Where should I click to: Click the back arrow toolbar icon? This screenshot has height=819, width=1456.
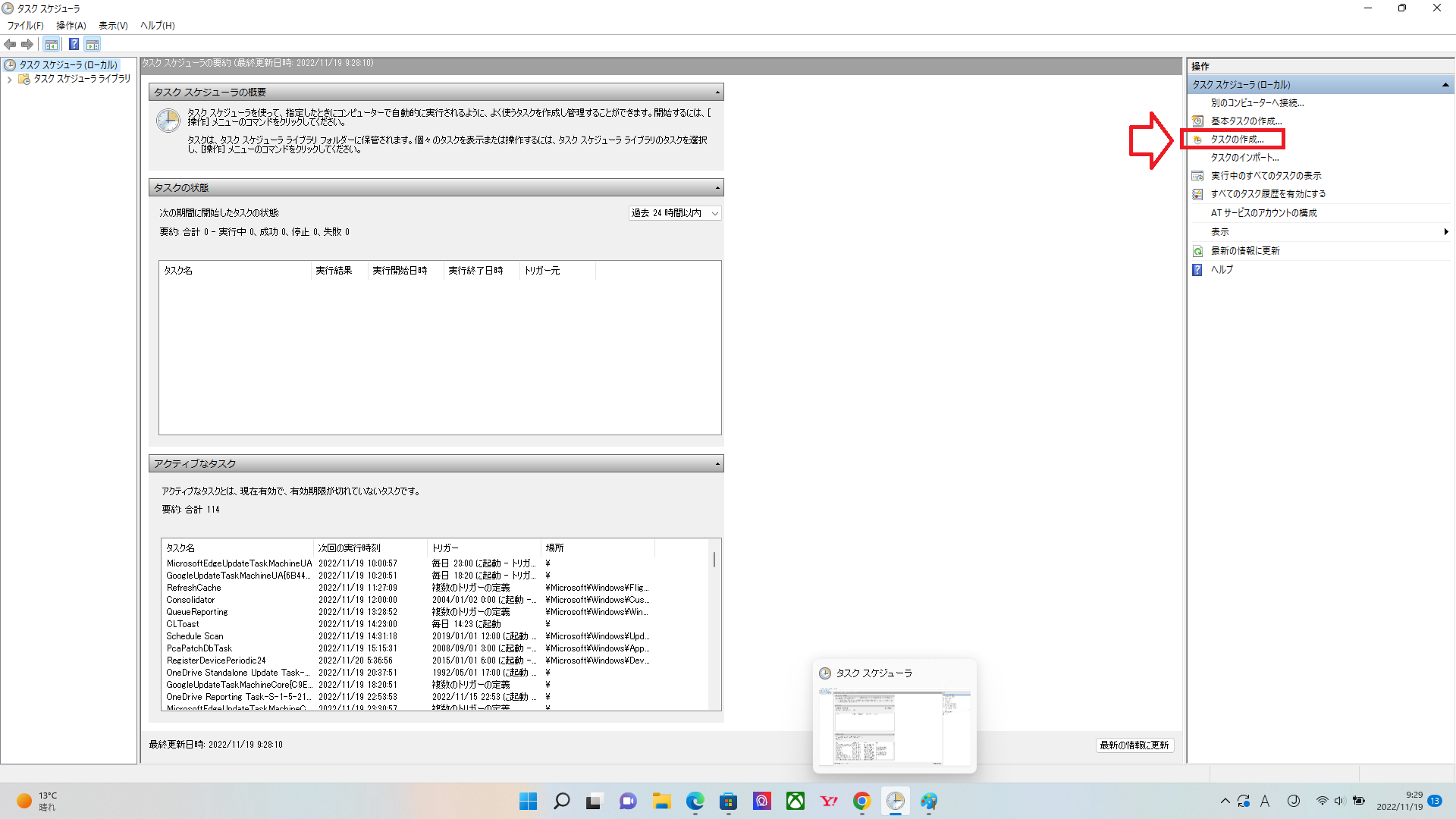[10, 44]
